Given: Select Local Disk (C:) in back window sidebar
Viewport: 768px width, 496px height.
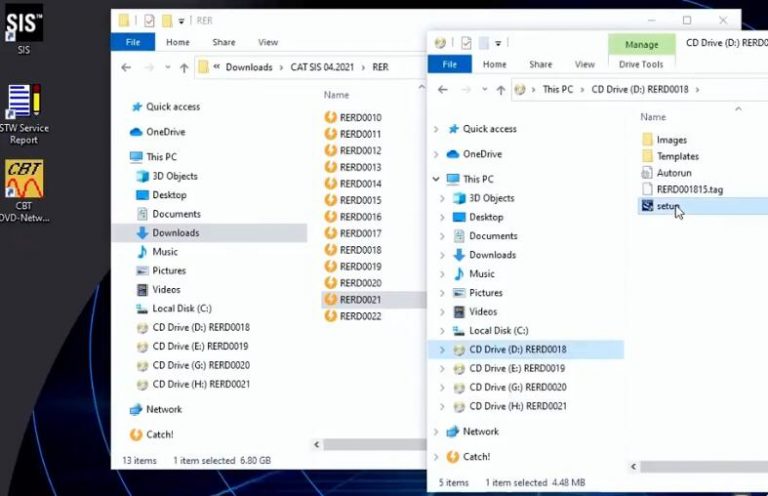Looking at the screenshot, I should 181,308.
